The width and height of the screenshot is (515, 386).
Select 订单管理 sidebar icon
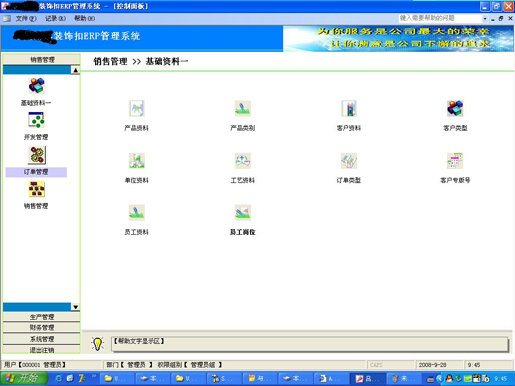tap(37, 155)
